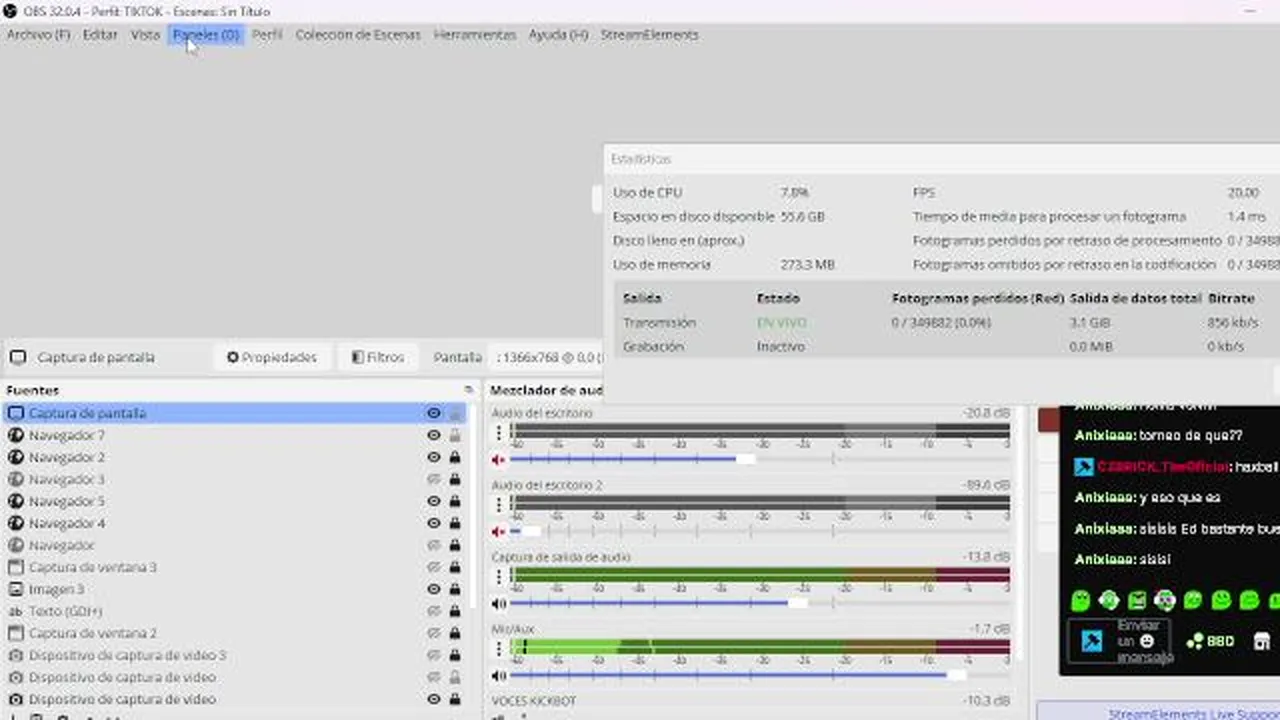Unlock the Imagen 3 source

point(455,589)
